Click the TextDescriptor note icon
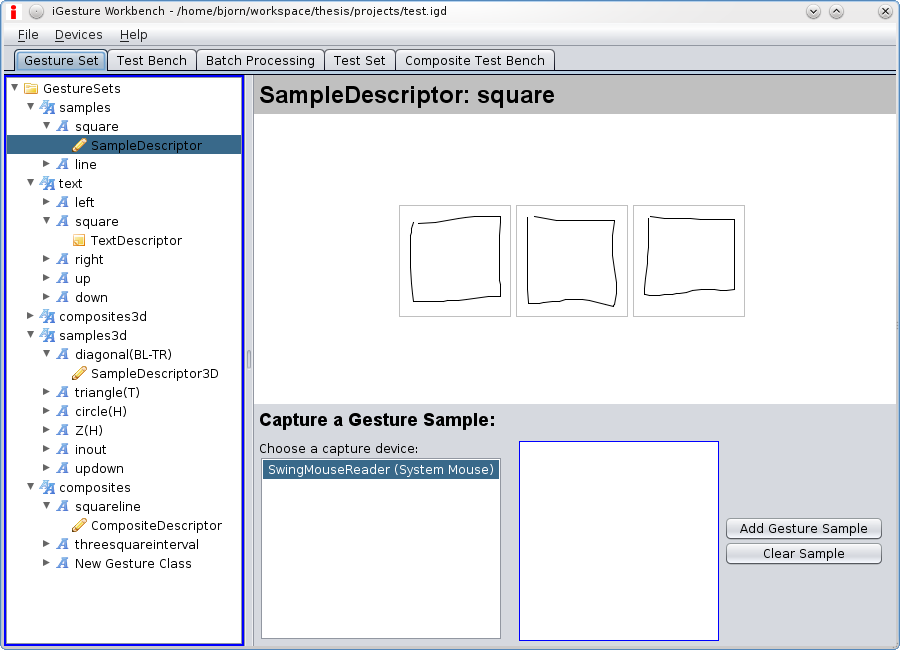Image resolution: width=900 pixels, height=650 pixels. (x=80, y=241)
